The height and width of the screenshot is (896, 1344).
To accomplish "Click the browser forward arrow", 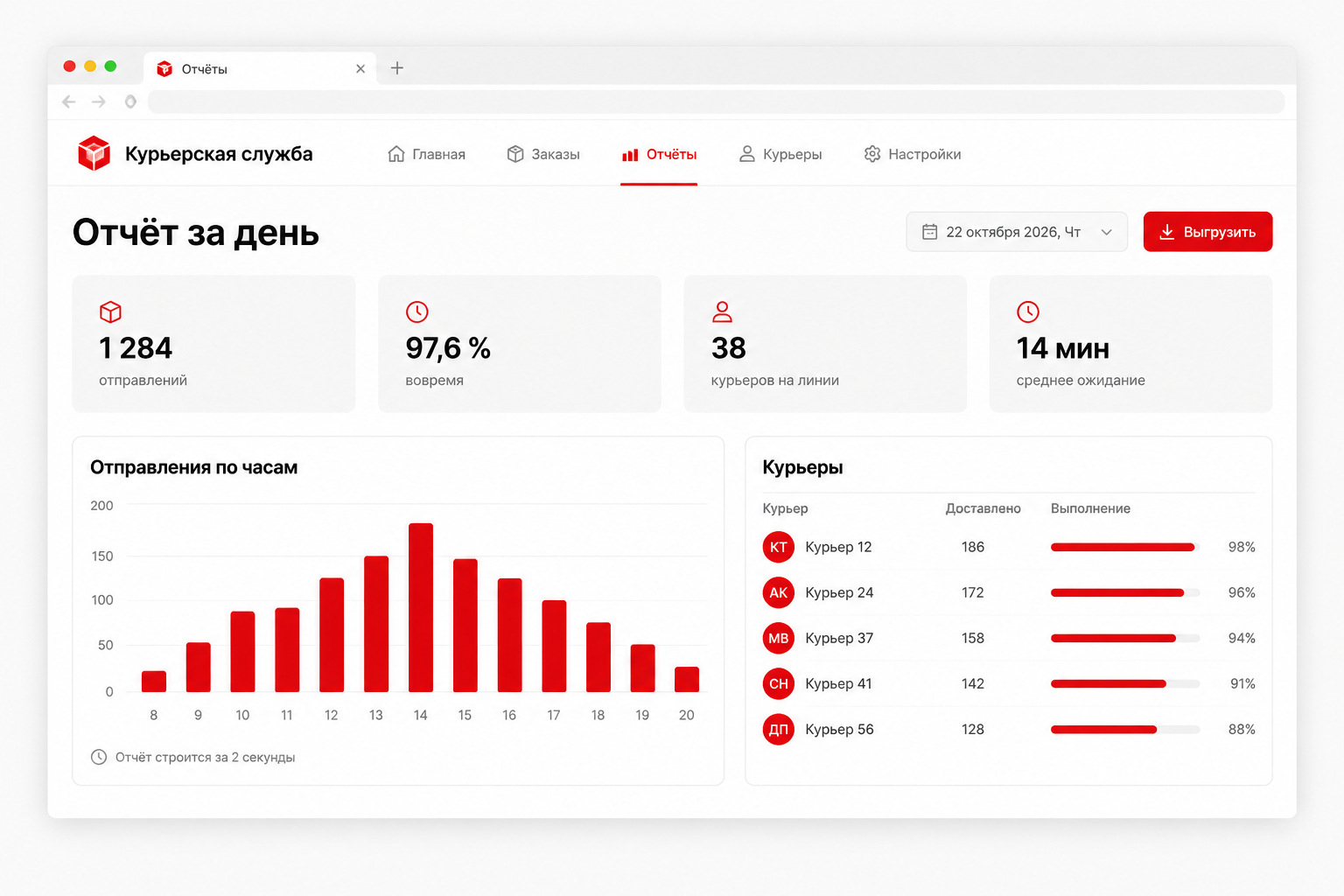I will (99, 101).
